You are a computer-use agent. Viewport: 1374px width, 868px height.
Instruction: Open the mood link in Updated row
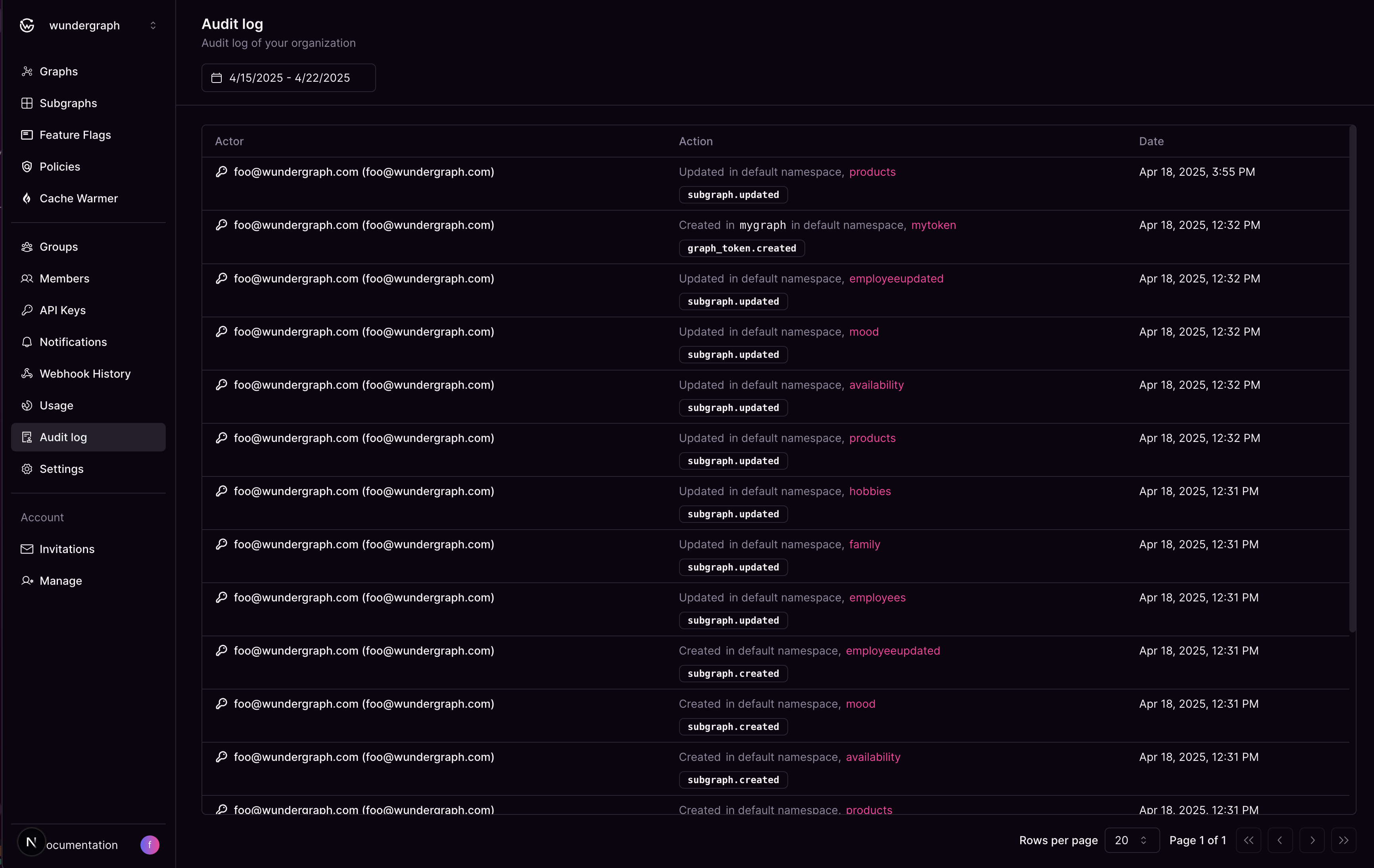864,332
